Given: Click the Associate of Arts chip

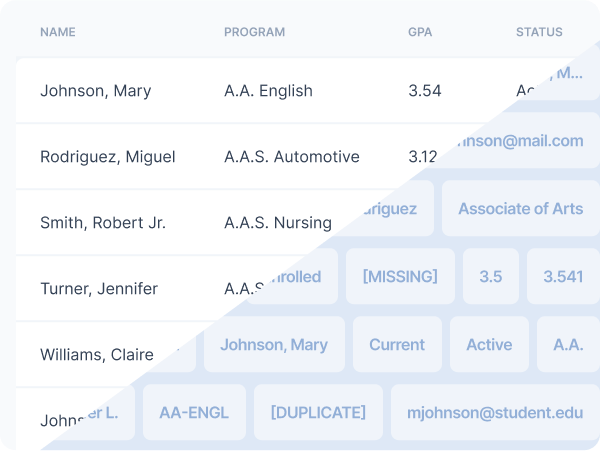Looking at the screenshot, I should tap(520, 209).
